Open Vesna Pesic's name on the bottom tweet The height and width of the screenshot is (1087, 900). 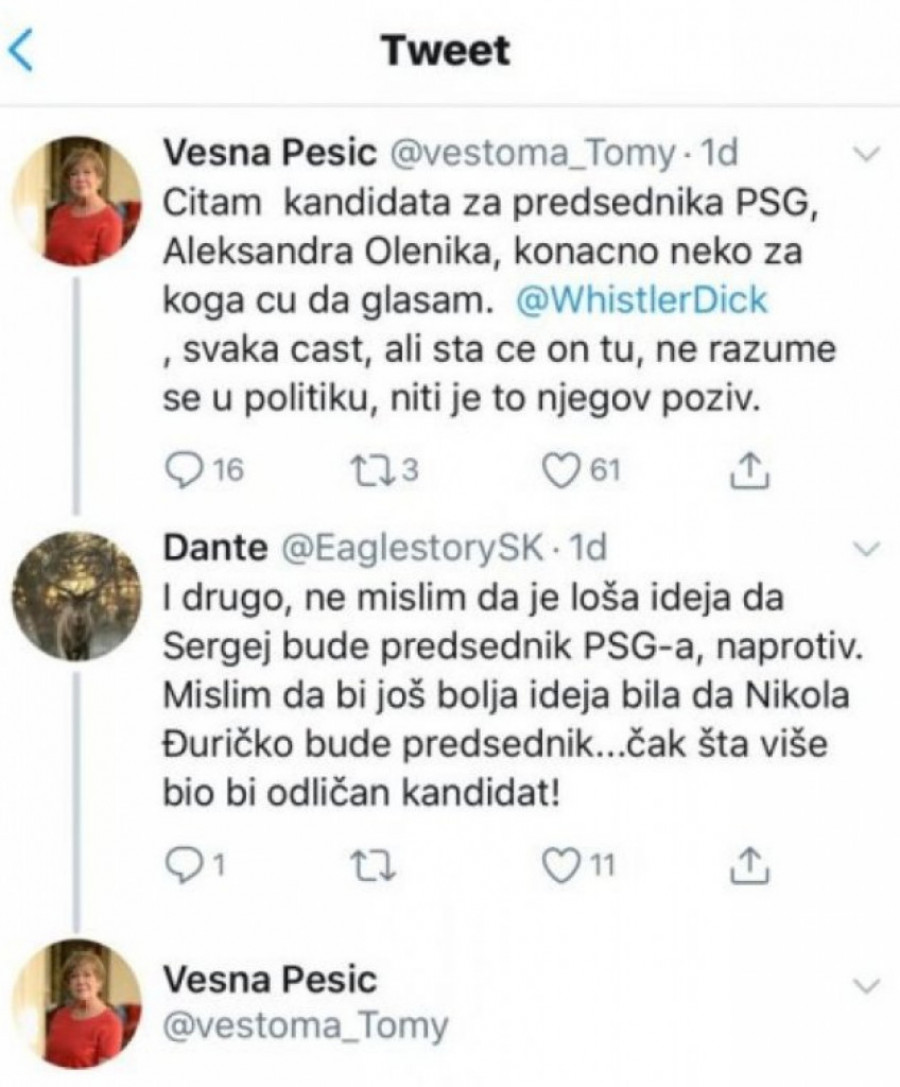tap(268, 980)
